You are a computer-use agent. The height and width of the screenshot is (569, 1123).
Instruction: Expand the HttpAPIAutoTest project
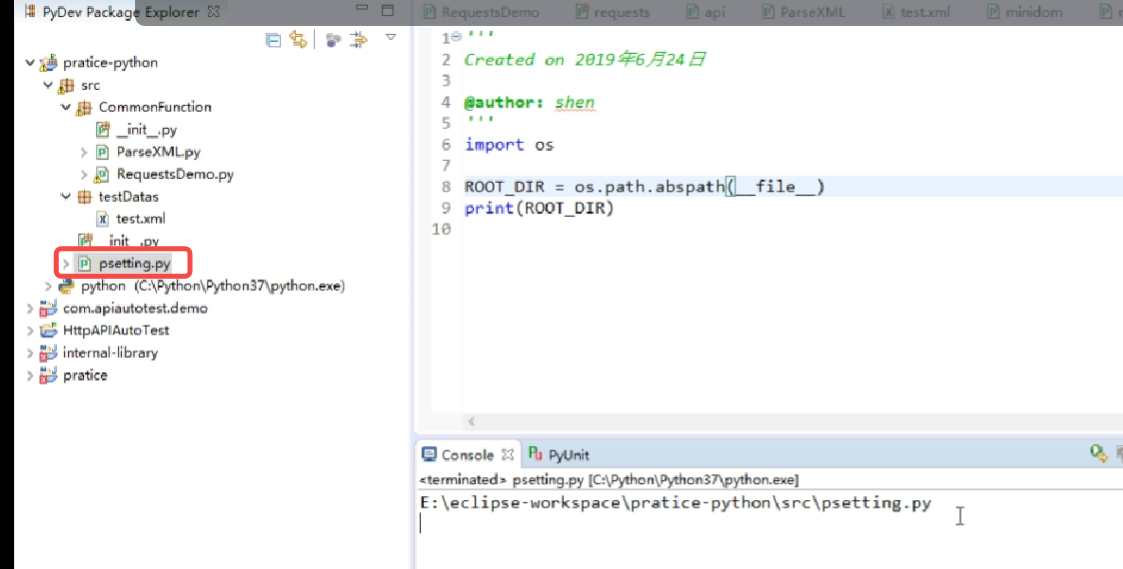30,331
